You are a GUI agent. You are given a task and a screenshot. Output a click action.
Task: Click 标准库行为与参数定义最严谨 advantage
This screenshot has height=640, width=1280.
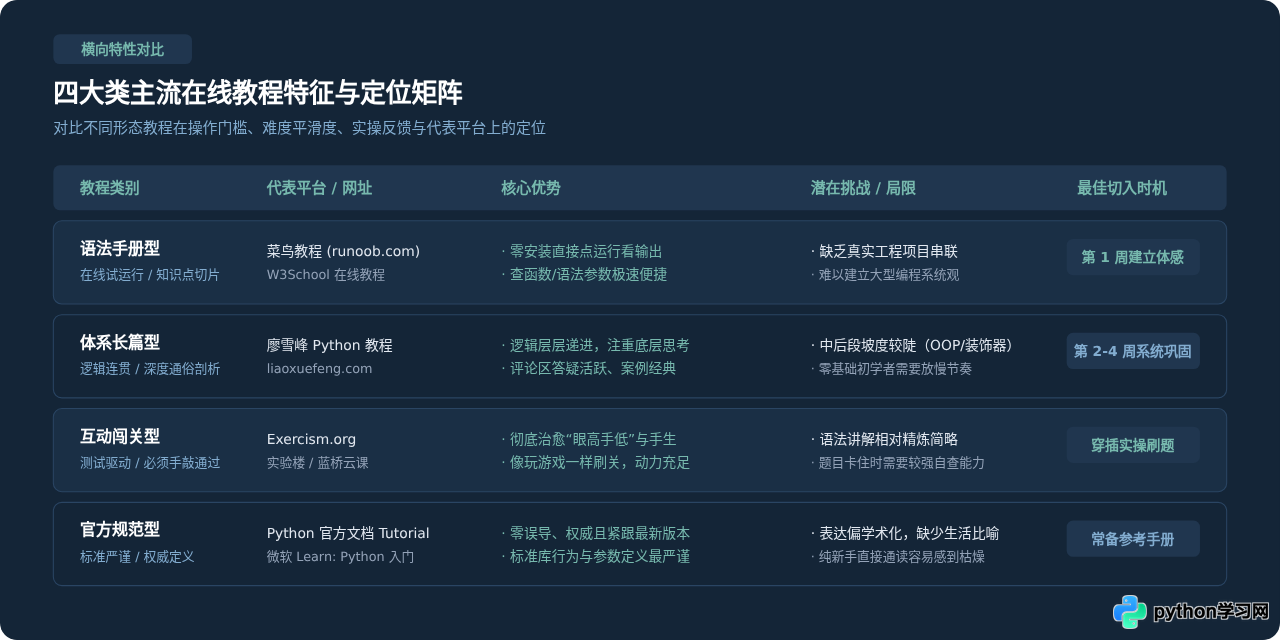click(595, 556)
